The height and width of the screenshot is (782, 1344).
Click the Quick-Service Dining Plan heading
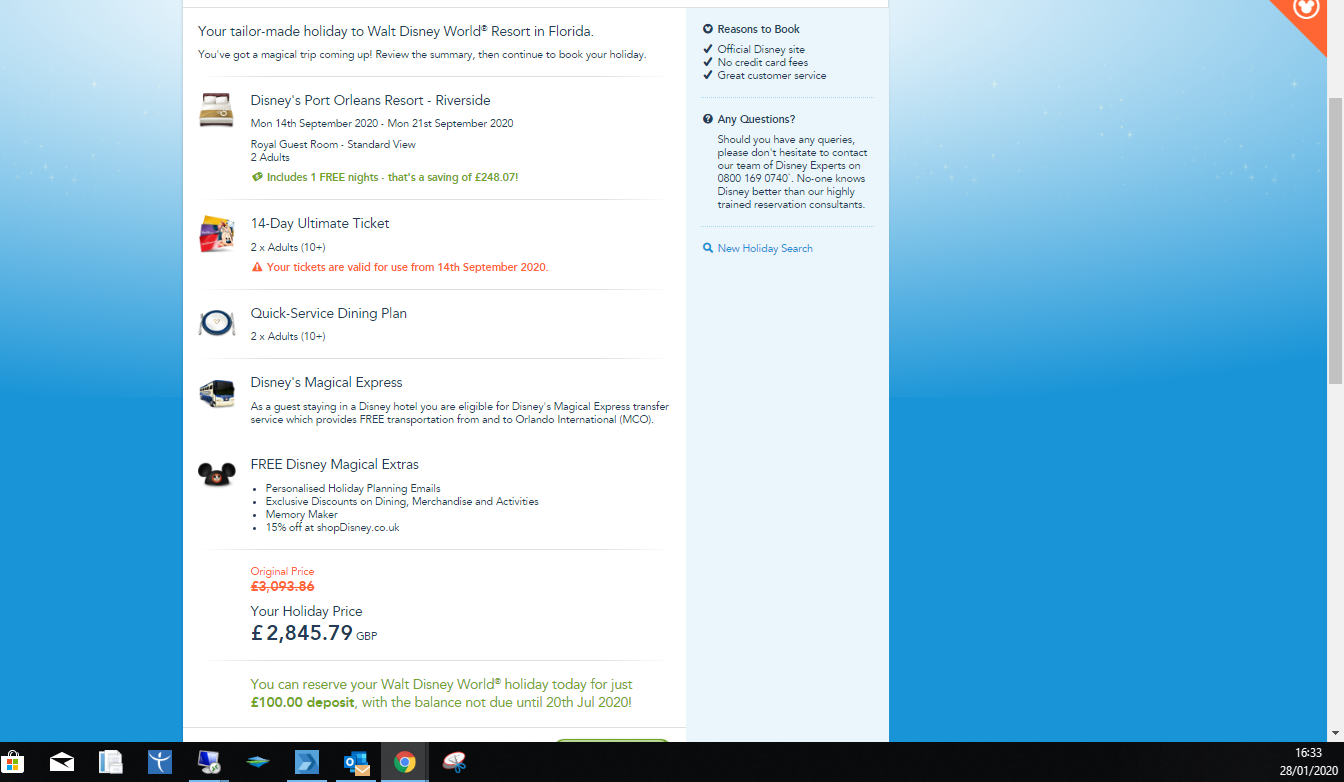[329, 313]
